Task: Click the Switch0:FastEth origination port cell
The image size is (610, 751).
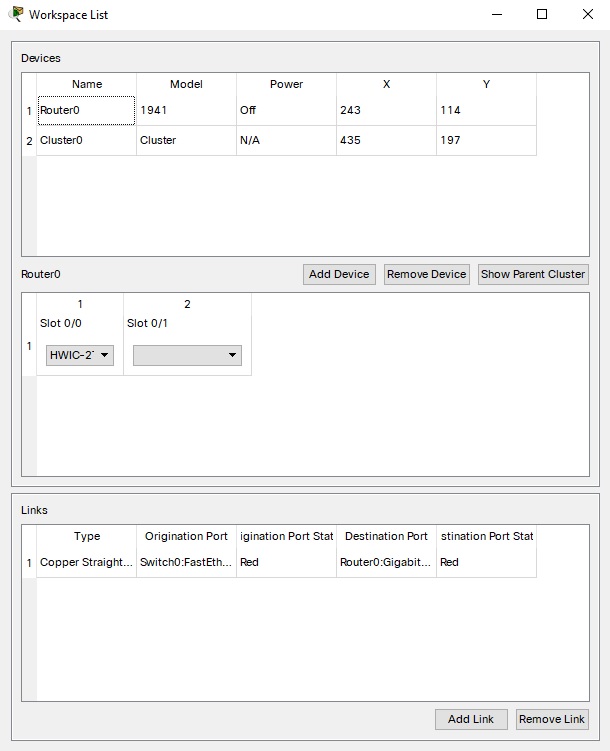Action: 186,562
